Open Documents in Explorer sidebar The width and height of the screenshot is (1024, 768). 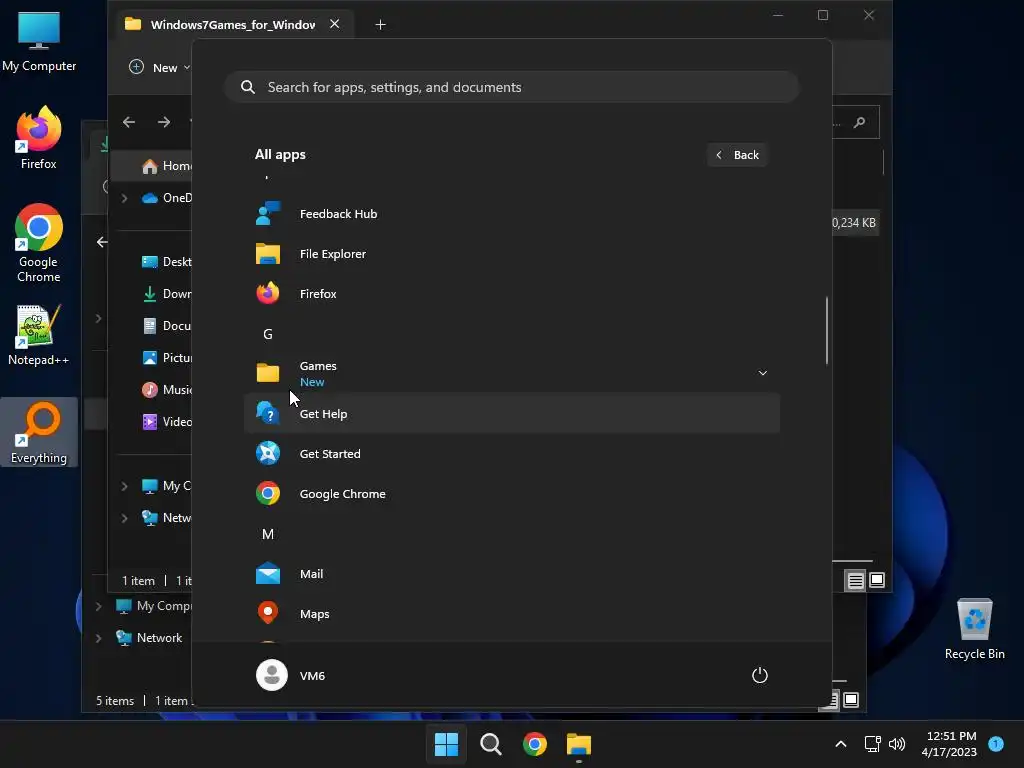(x=165, y=326)
